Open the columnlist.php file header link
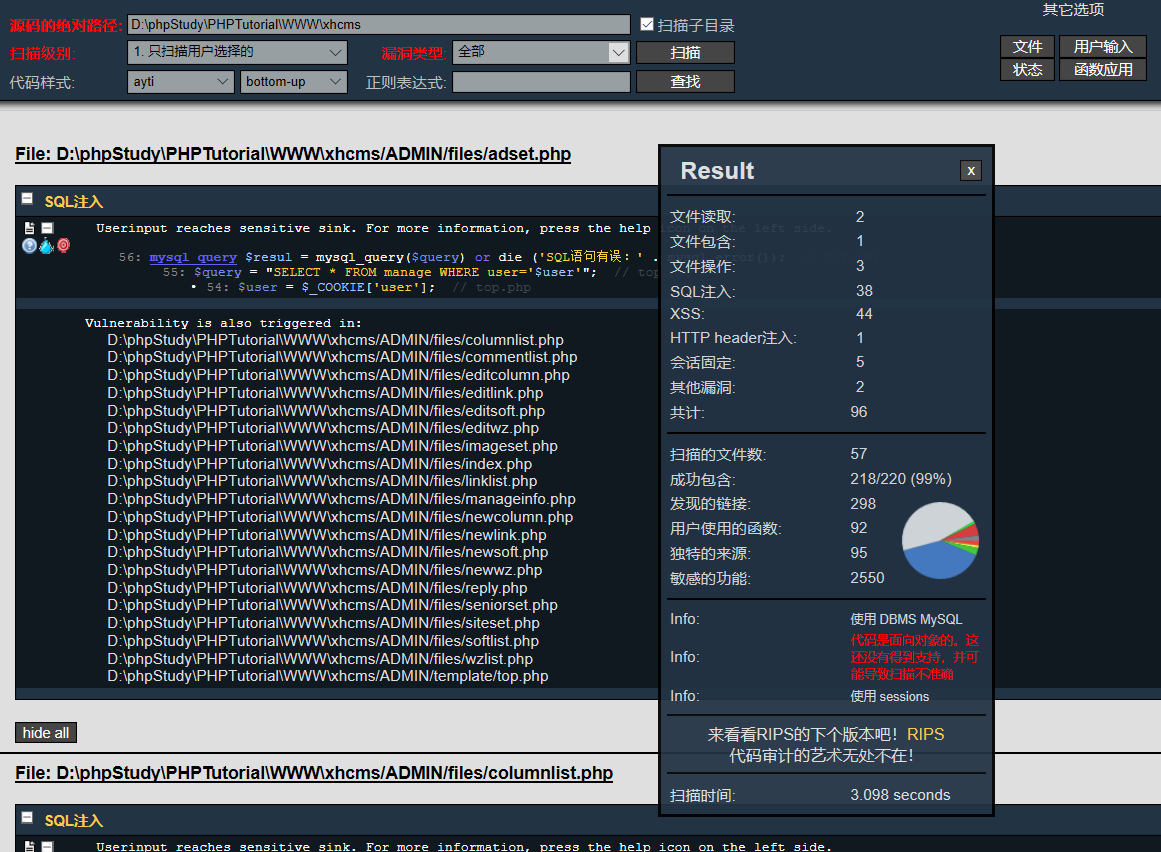Viewport: 1161px width, 852px height. [x=314, y=773]
